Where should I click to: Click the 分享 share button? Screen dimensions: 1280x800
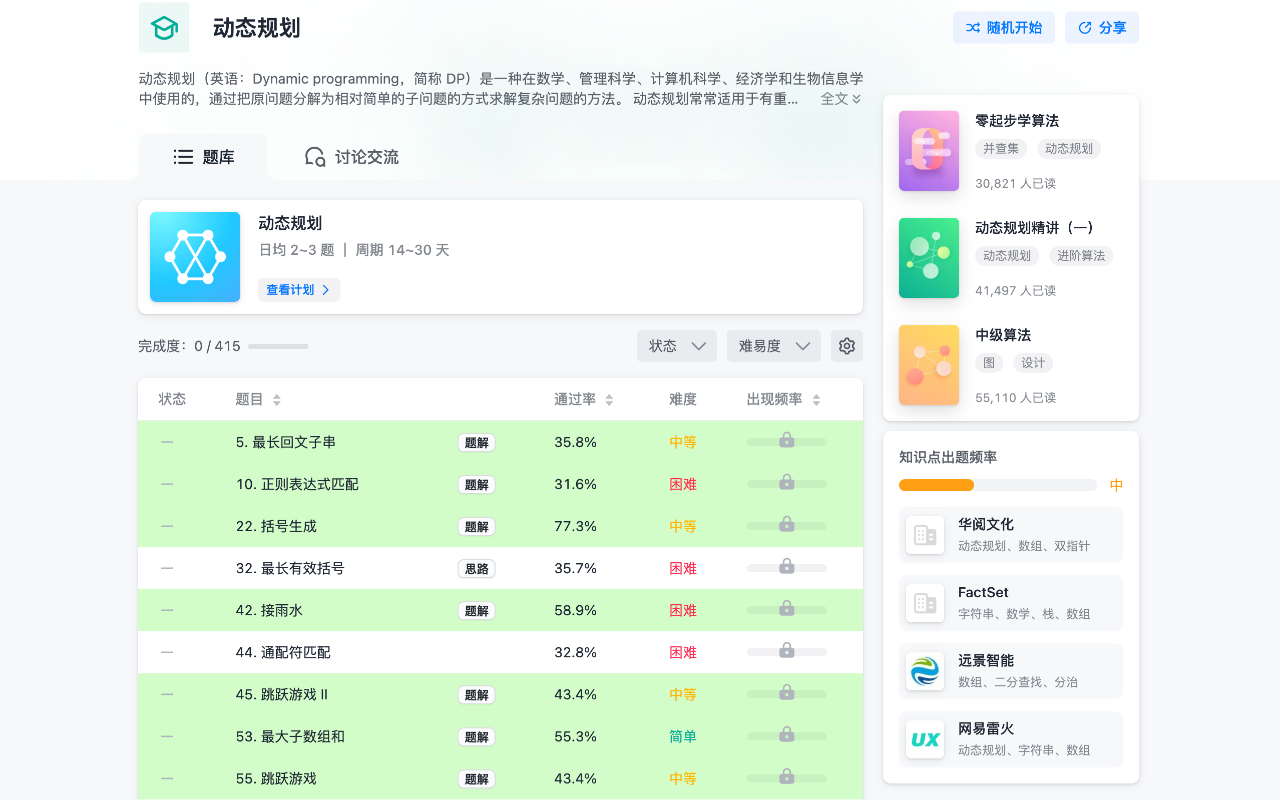tap(1101, 27)
